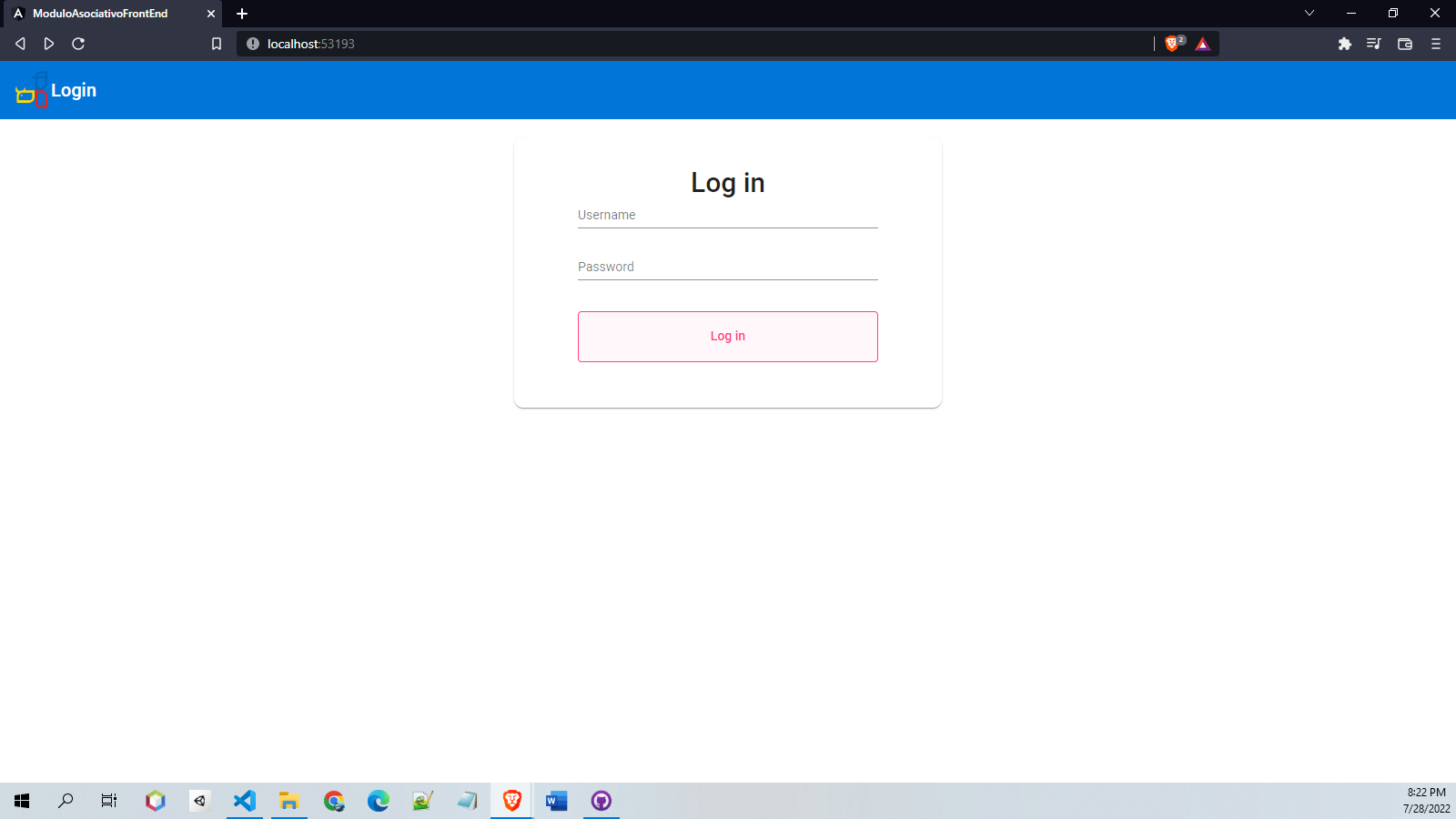Screen dimensions: 1456x819
Task: Open the hexagon app on the taskbar
Action: click(156, 801)
